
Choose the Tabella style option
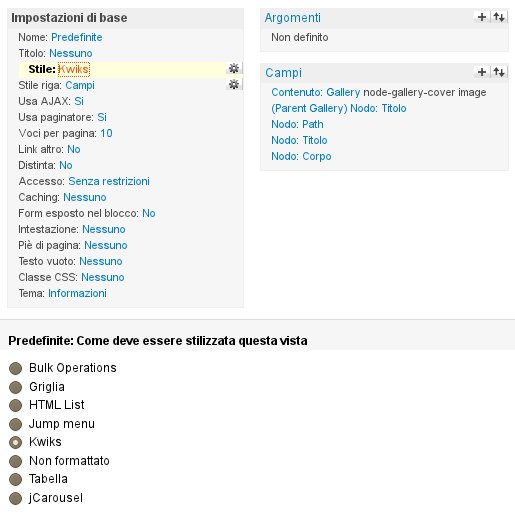point(15,480)
